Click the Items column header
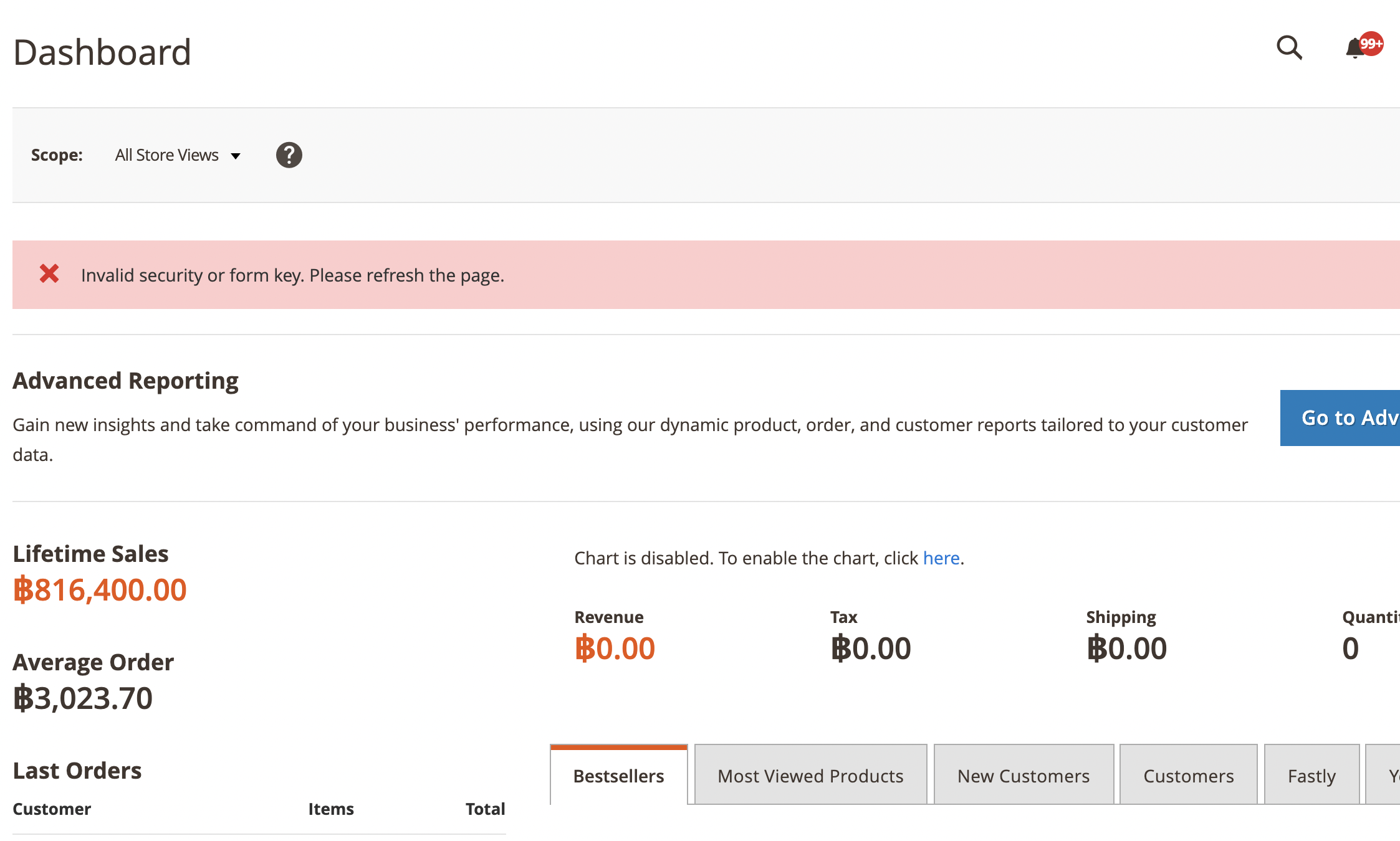This screenshot has width=1400, height=841. 330,809
